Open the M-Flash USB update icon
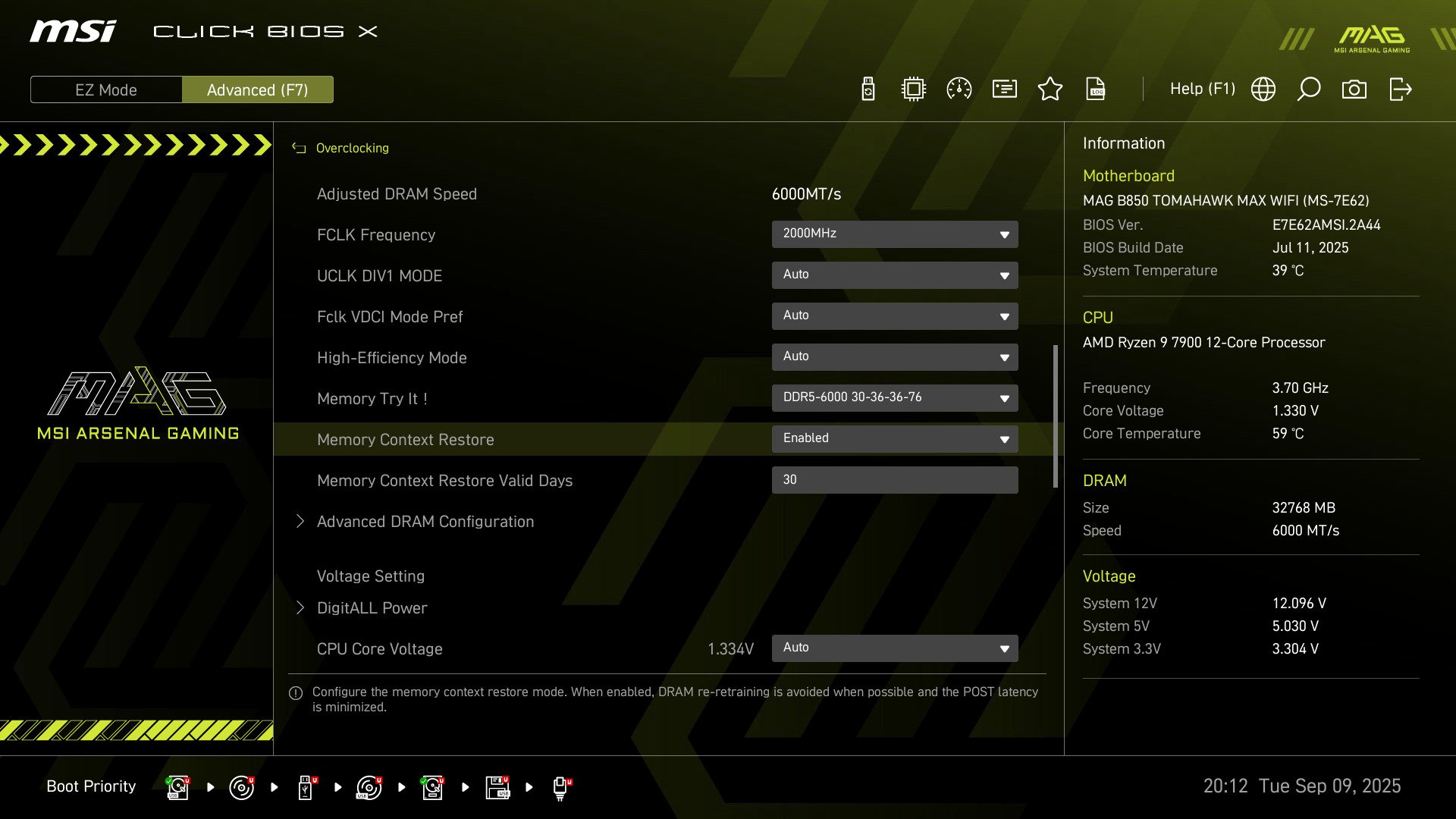The height and width of the screenshot is (819, 1456). click(868, 89)
